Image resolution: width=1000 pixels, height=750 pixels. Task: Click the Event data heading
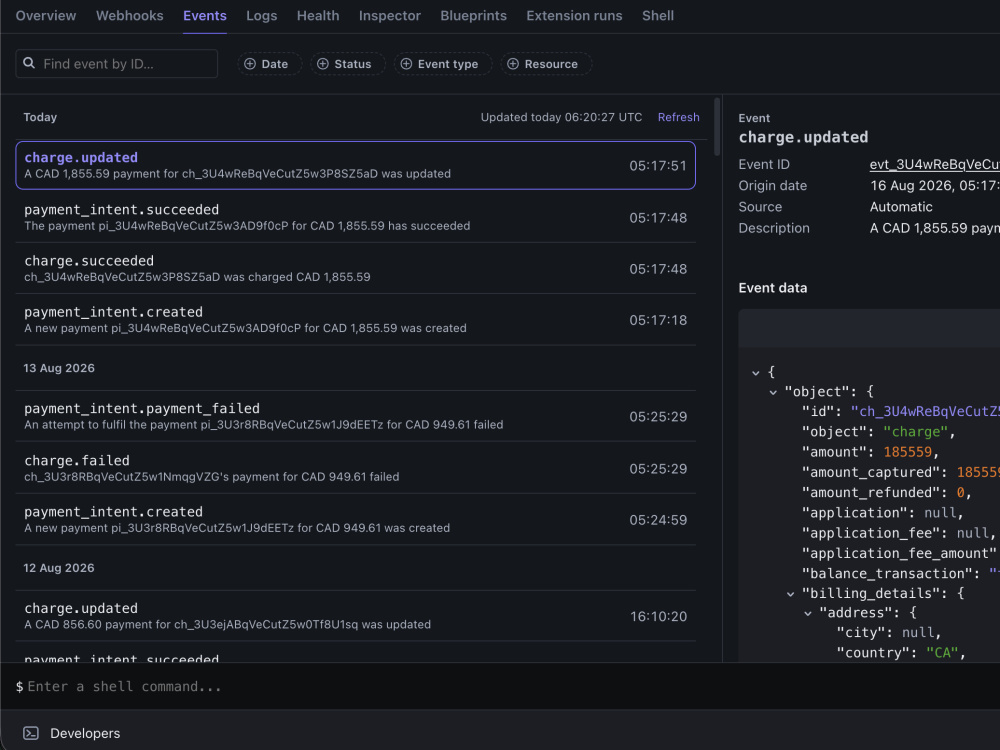[x=772, y=288]
